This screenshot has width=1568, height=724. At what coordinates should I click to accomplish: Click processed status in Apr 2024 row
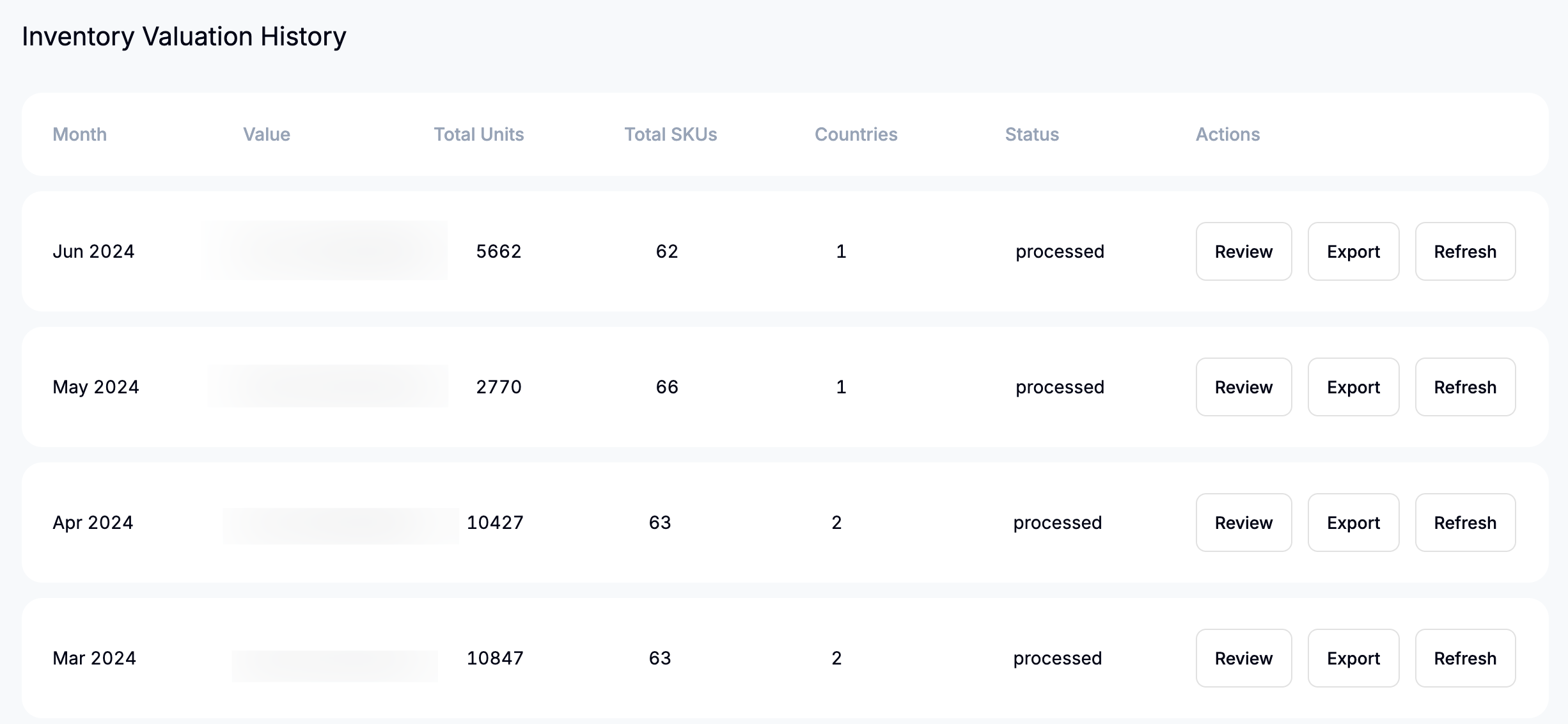pos(1058,523)
